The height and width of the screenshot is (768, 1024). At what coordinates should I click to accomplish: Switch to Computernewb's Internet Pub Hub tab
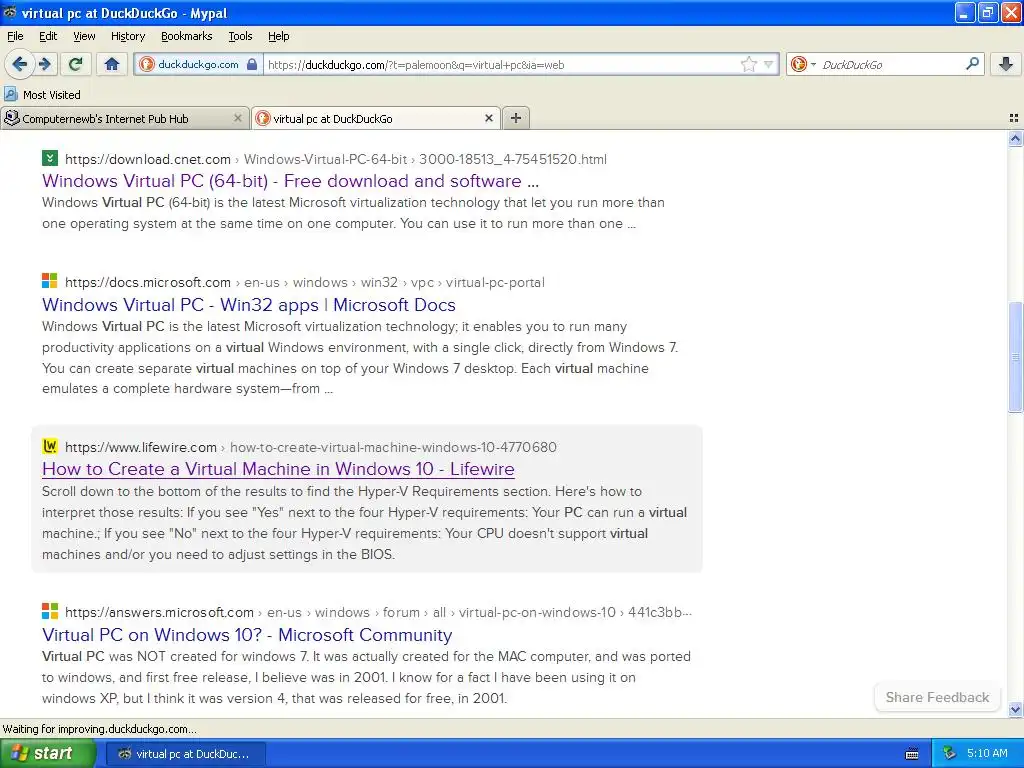point(124,118)
